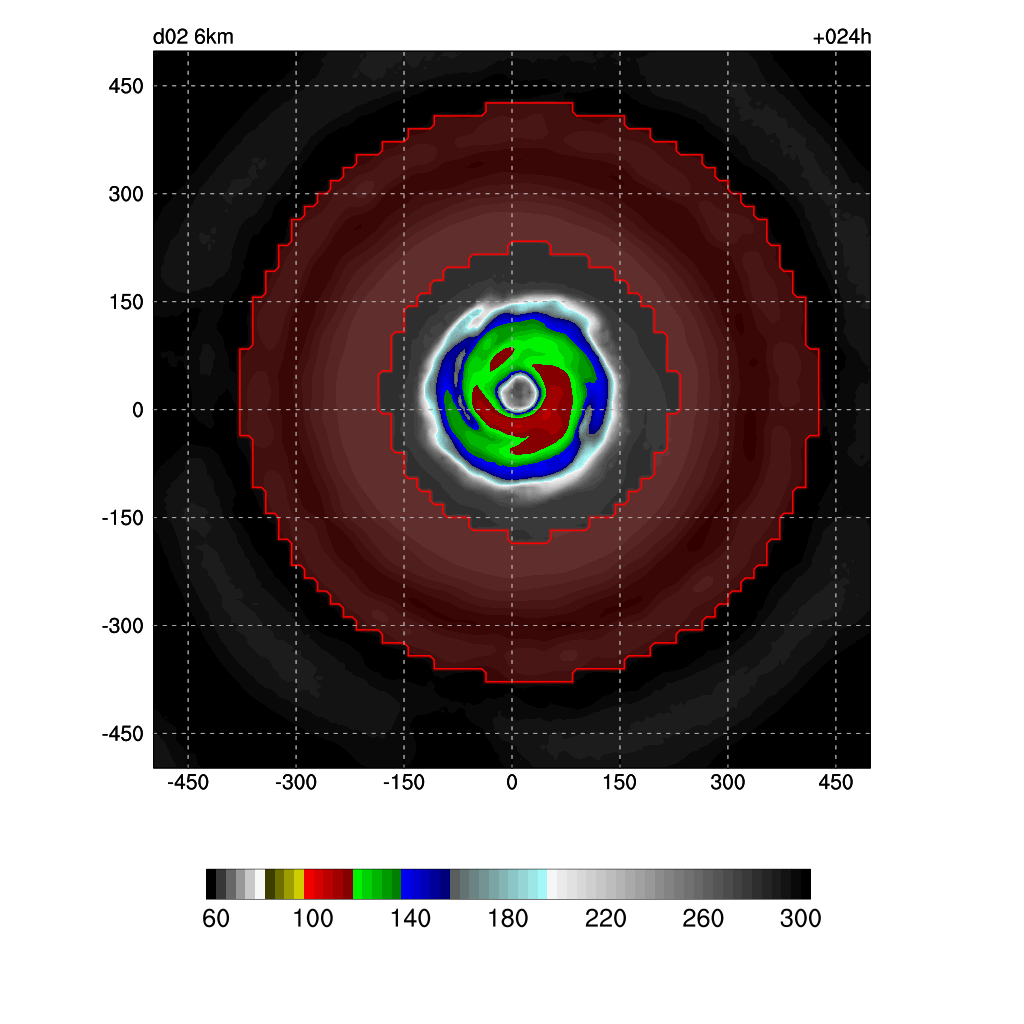Click the y-axis label '300'
Viewport: 1024px width, 1024px height.
(x=125, y=194)
